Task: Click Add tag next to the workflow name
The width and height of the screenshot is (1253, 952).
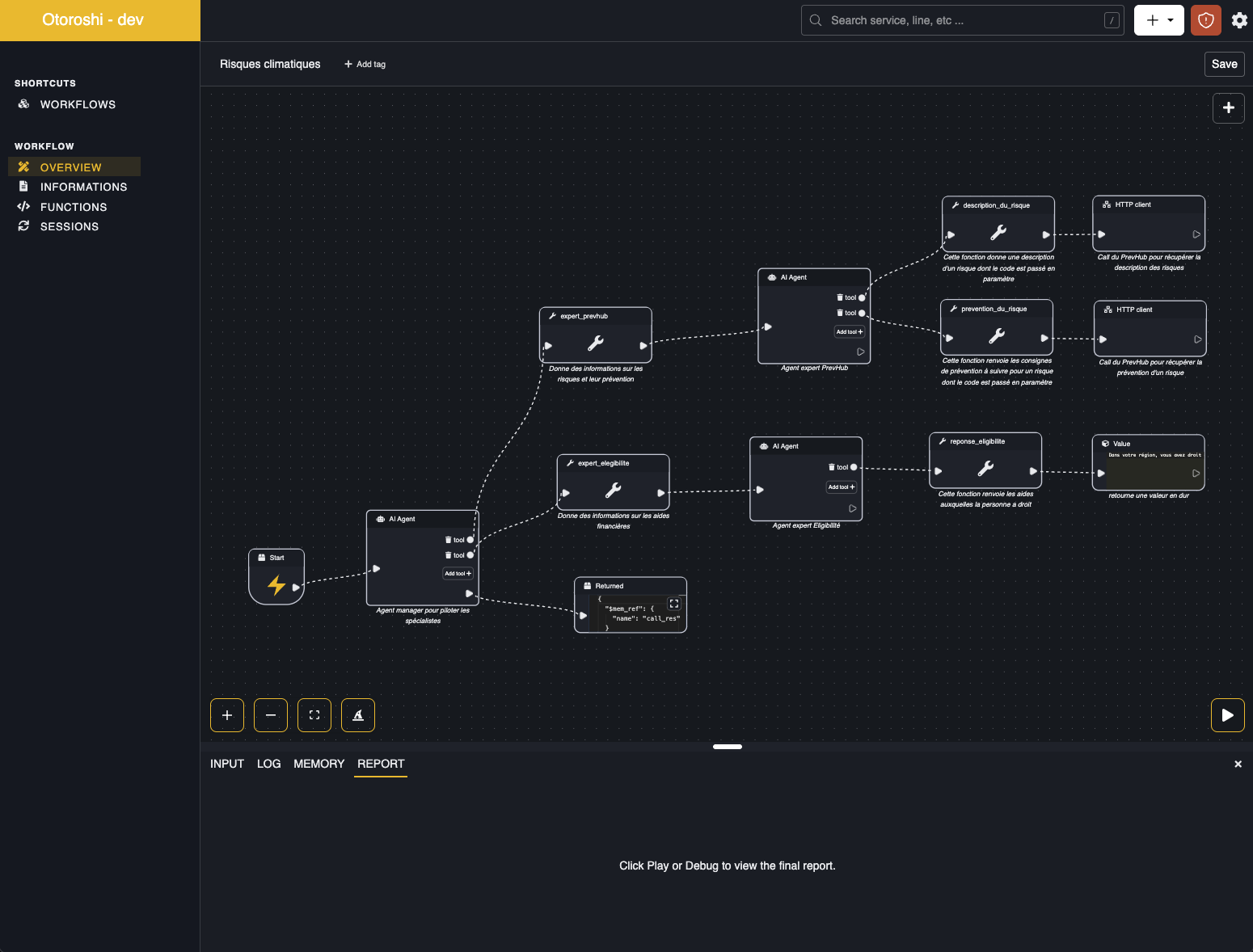Action: [x=365, y=64]
